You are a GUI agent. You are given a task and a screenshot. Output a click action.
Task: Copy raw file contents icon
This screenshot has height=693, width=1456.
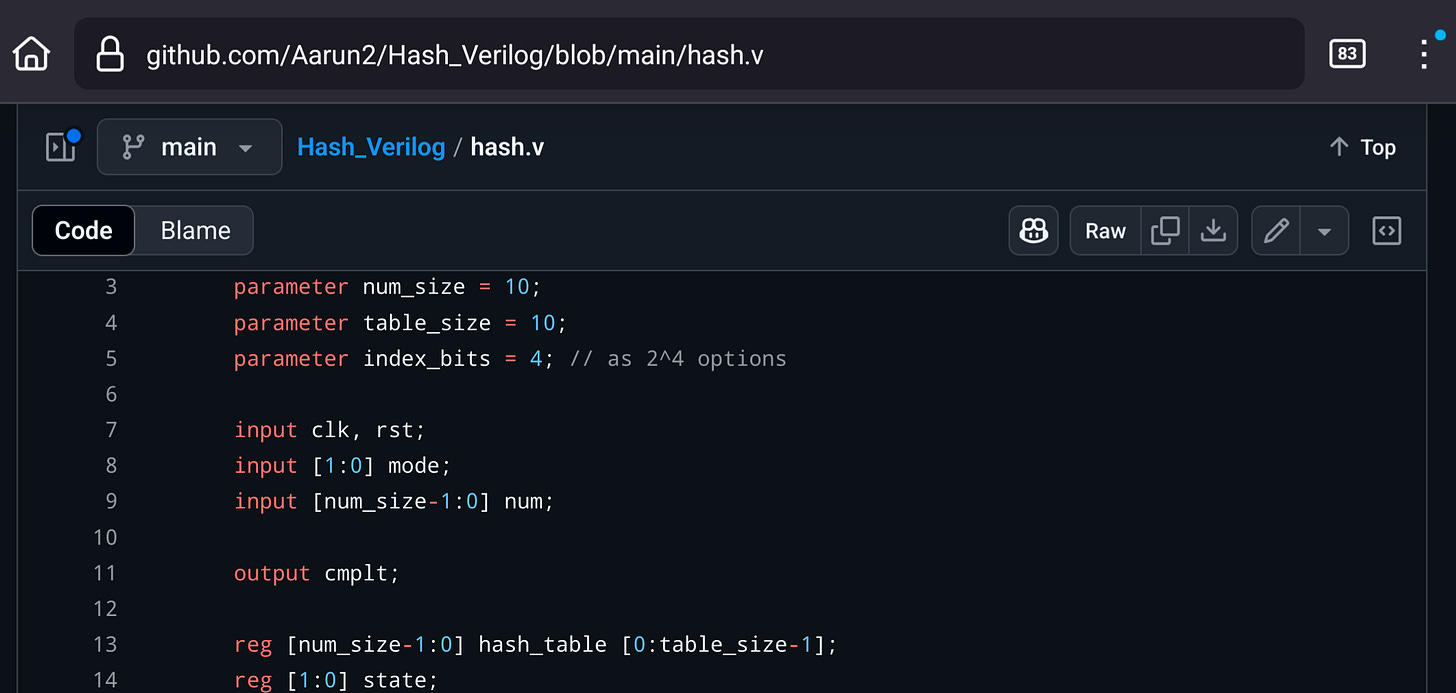click(1165, 231)
